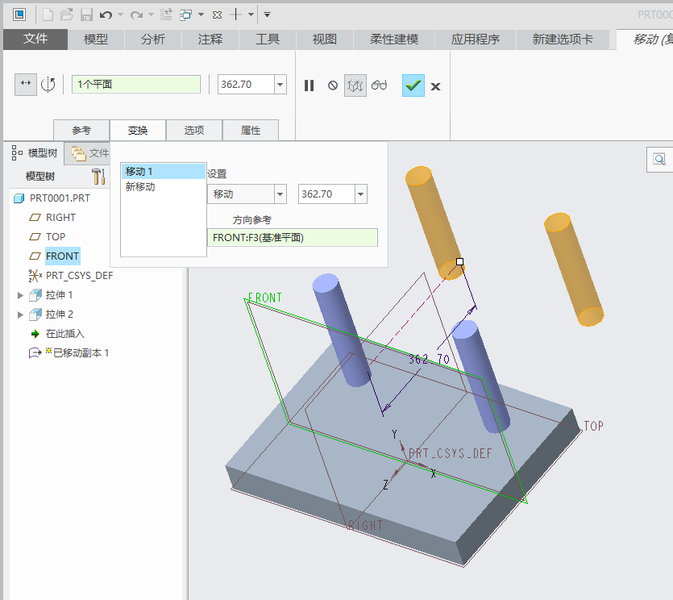This screenshot has width=673, height=600.
Task: Open the 参考 panel tab
Action: (81, 130)
